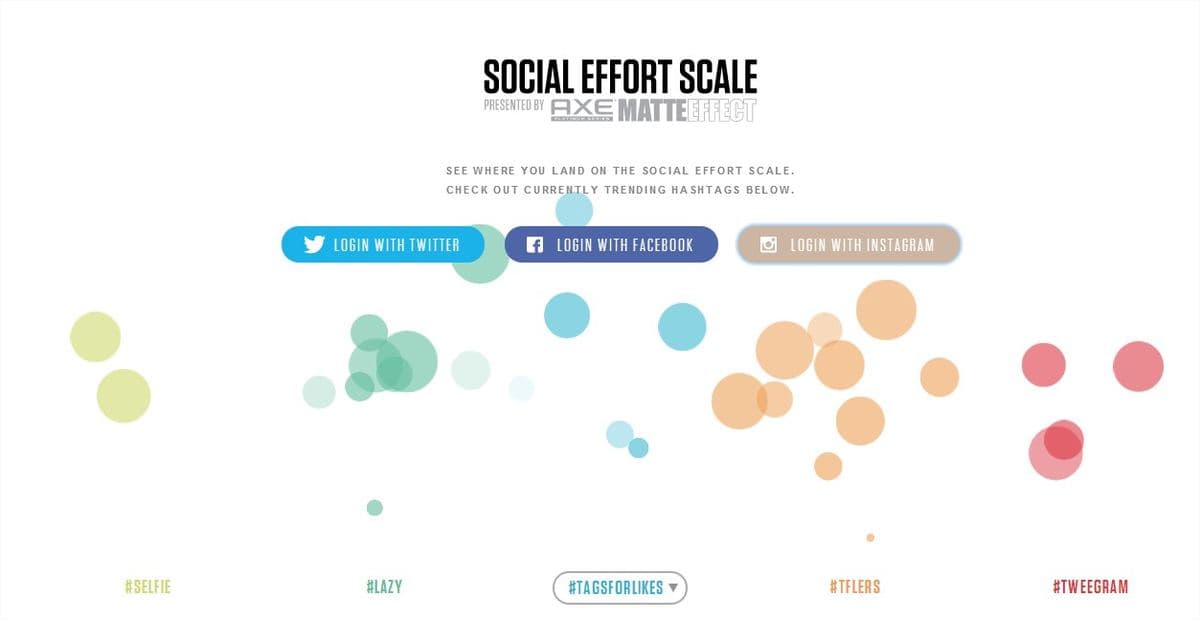
Task: Log in with Facebook button
Action: 611,244
